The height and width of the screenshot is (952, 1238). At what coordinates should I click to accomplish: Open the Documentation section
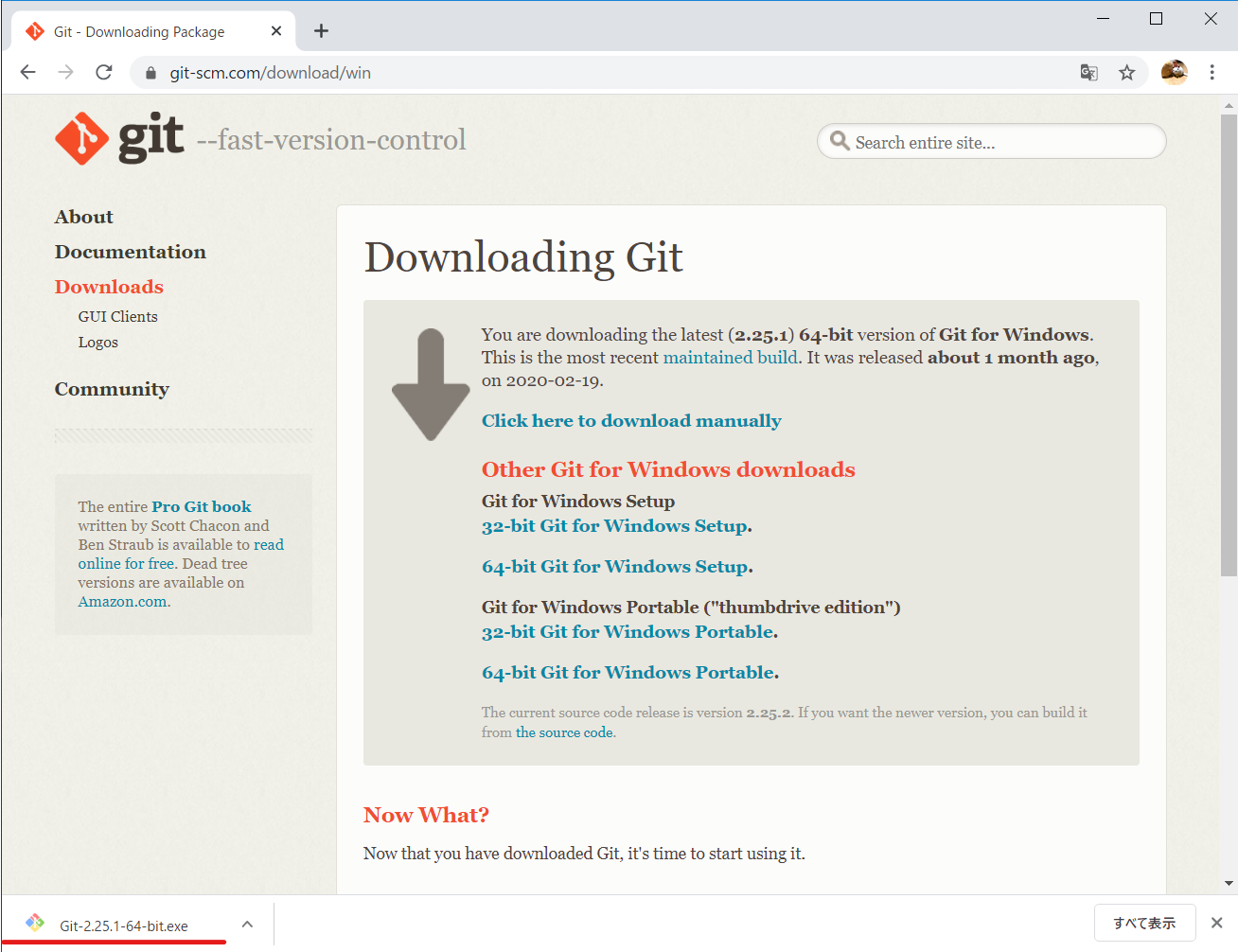coord(131,252)
